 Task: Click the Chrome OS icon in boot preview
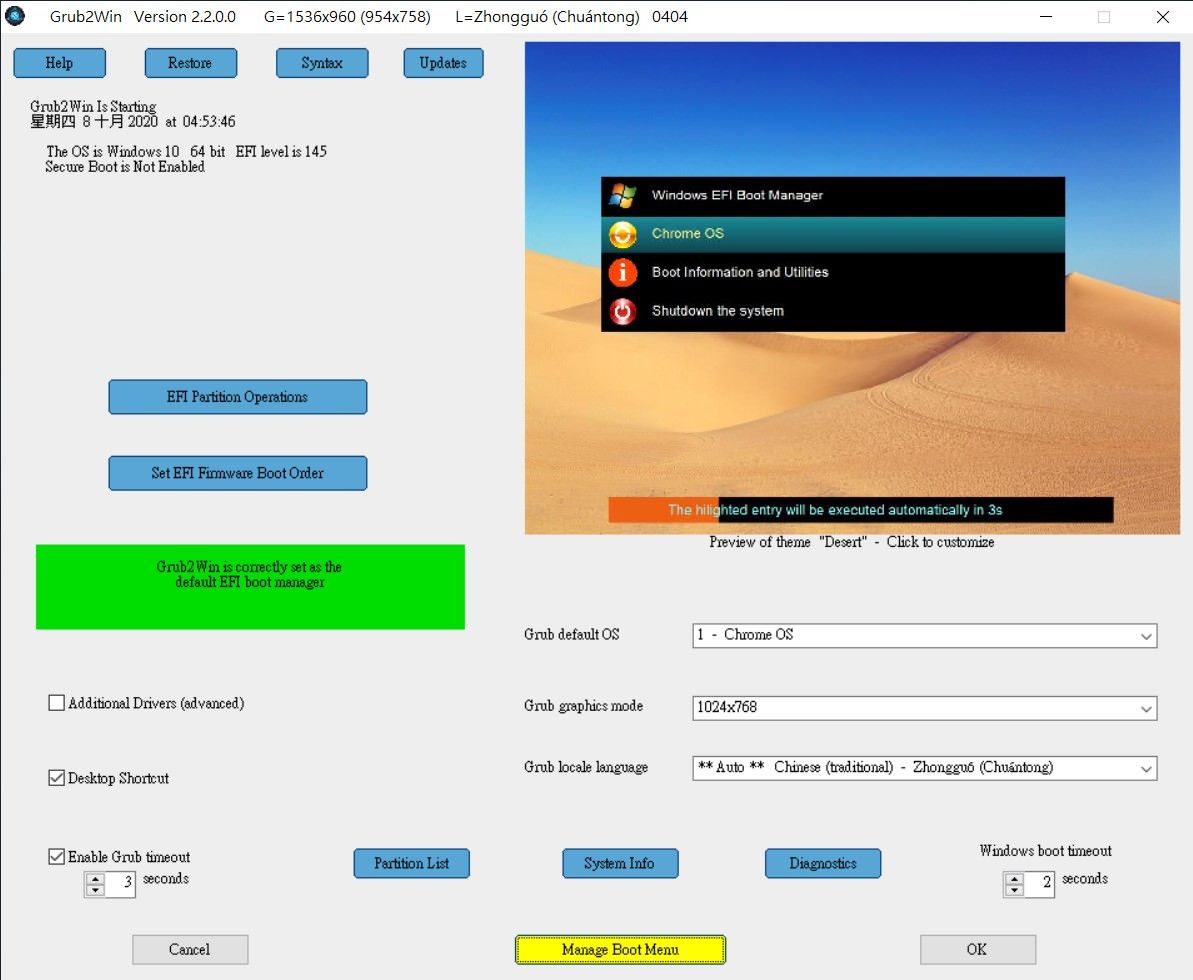pyautogui.click(x=622, y=234)
